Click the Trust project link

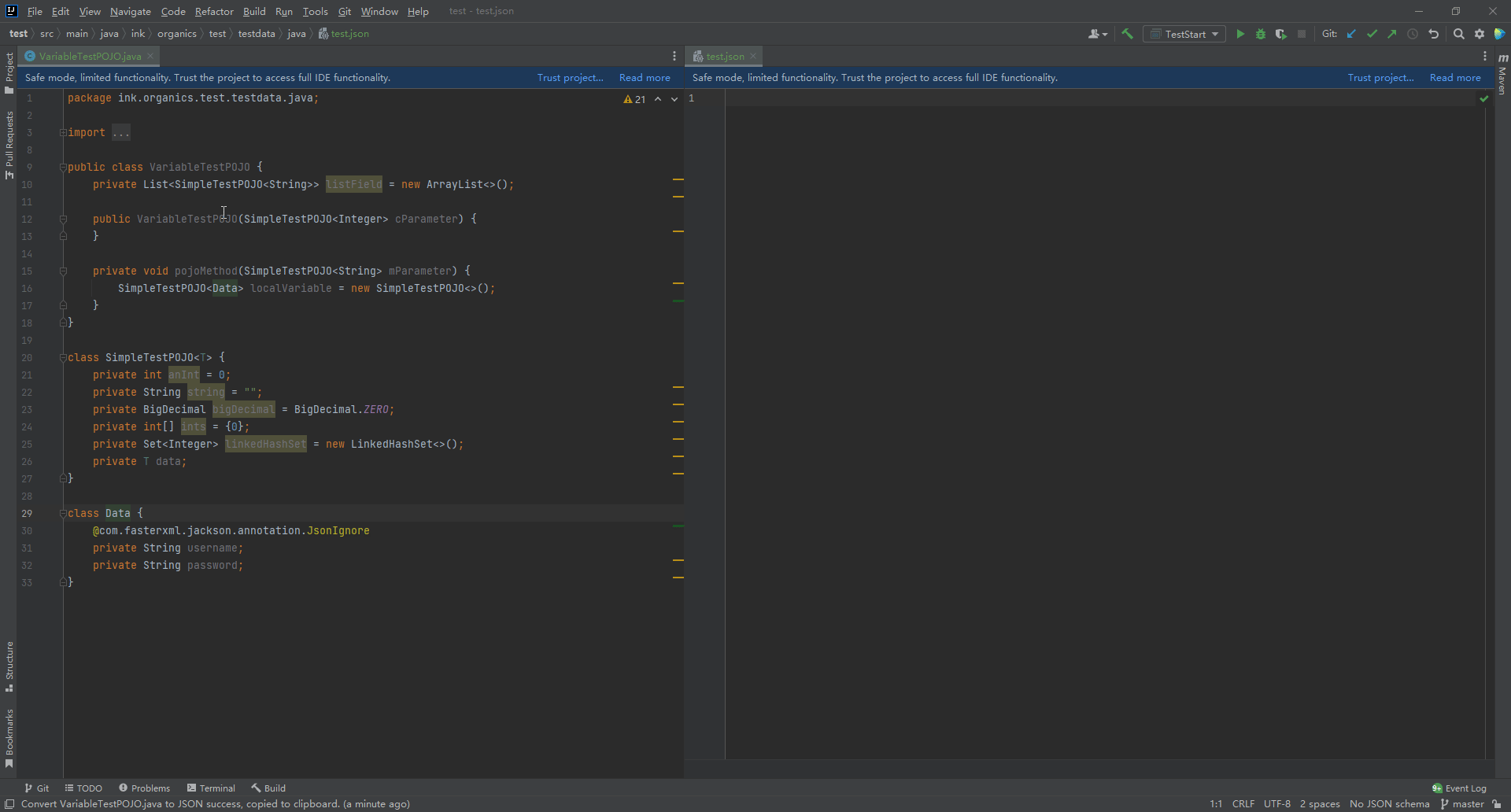[569, 77]
